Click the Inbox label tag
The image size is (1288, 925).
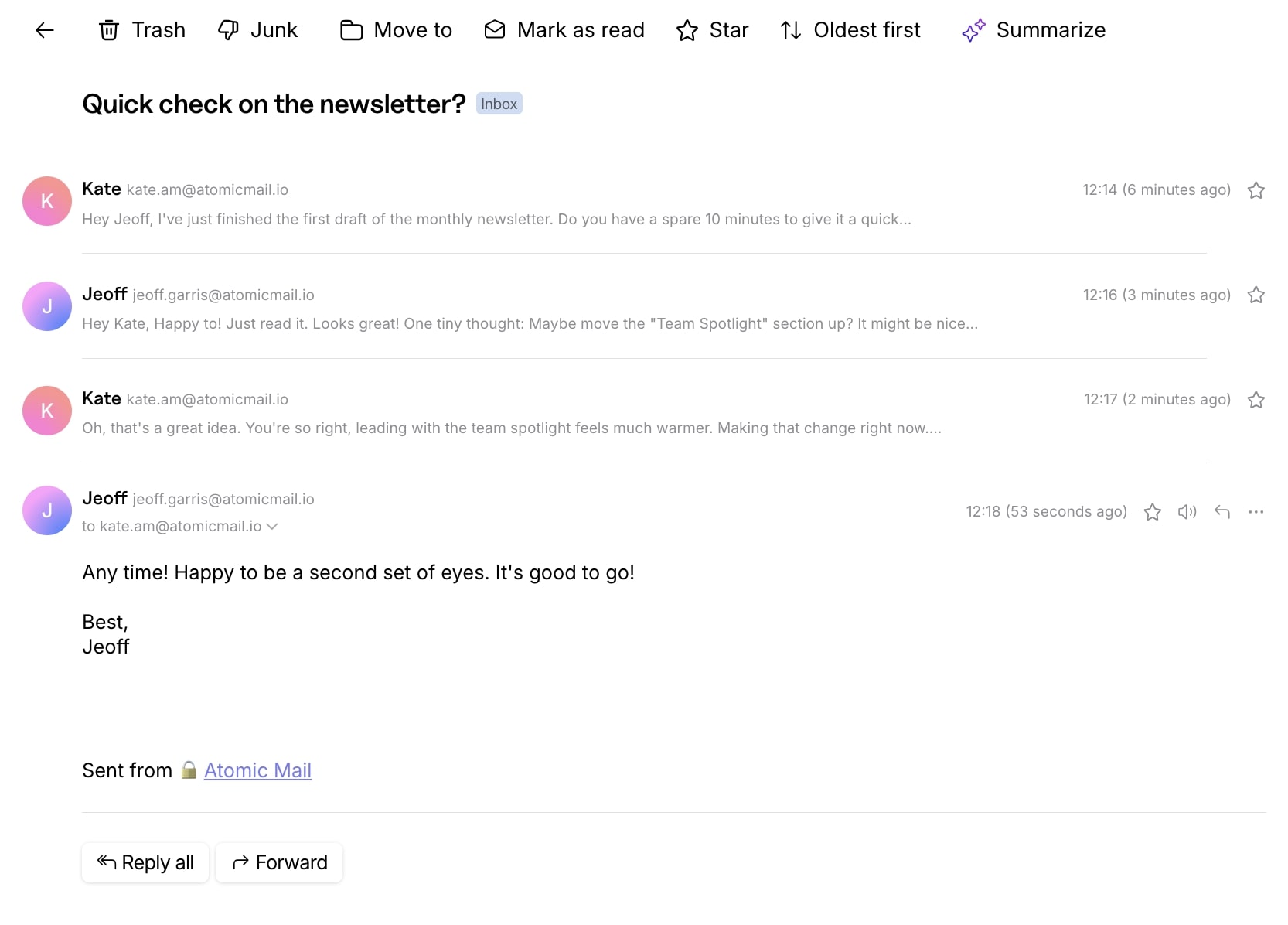[499, 103]
